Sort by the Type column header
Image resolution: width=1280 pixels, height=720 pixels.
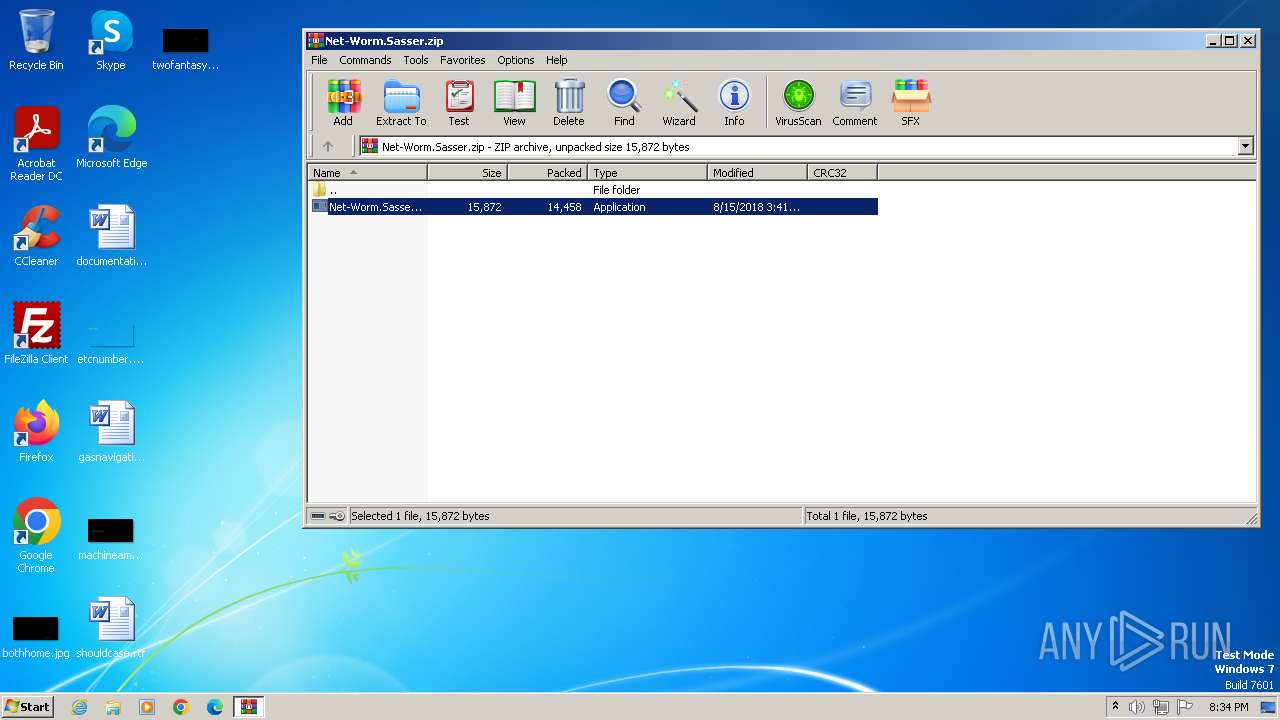[648, 173]
